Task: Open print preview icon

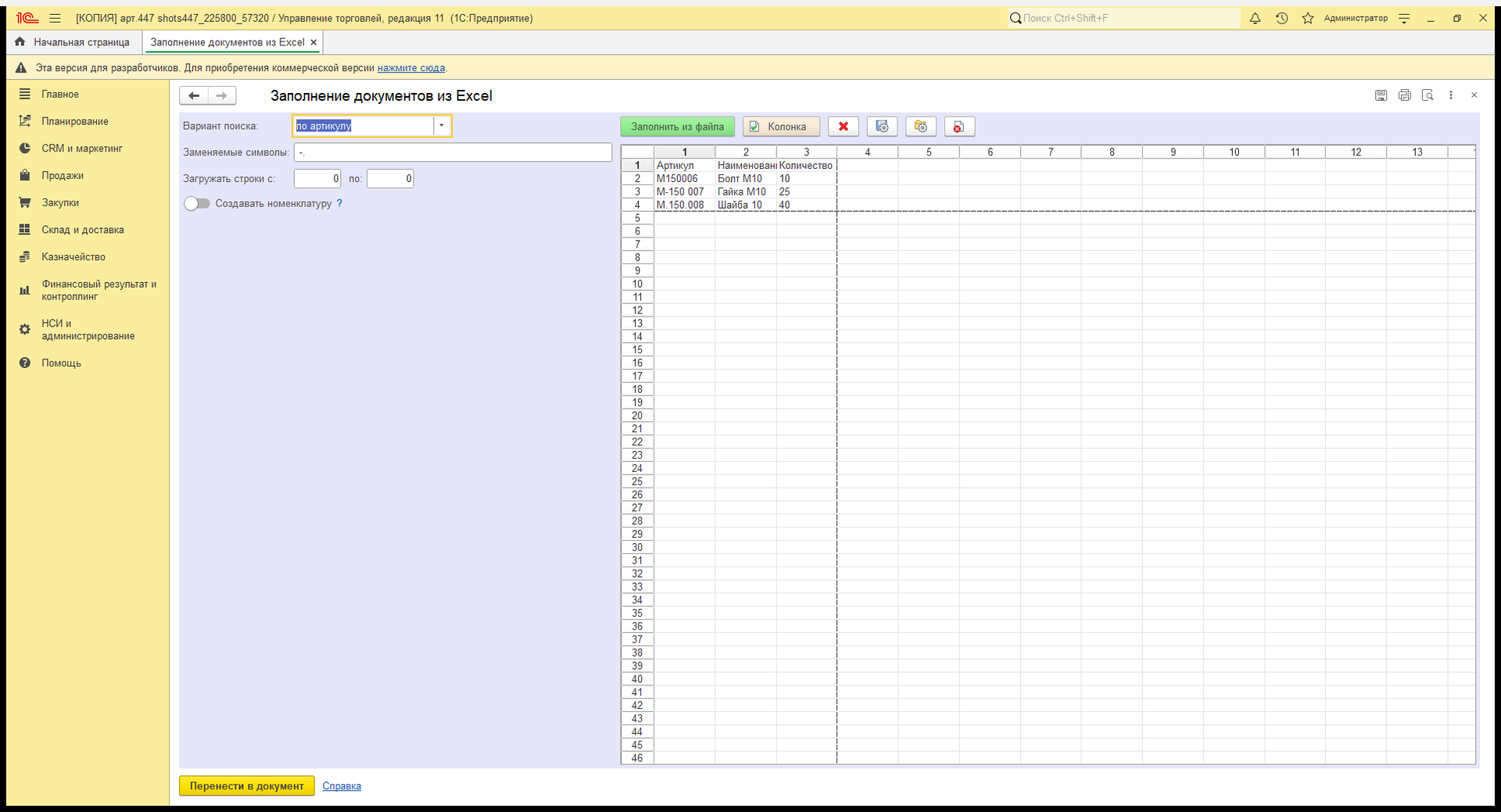Action: [1428, 95]
